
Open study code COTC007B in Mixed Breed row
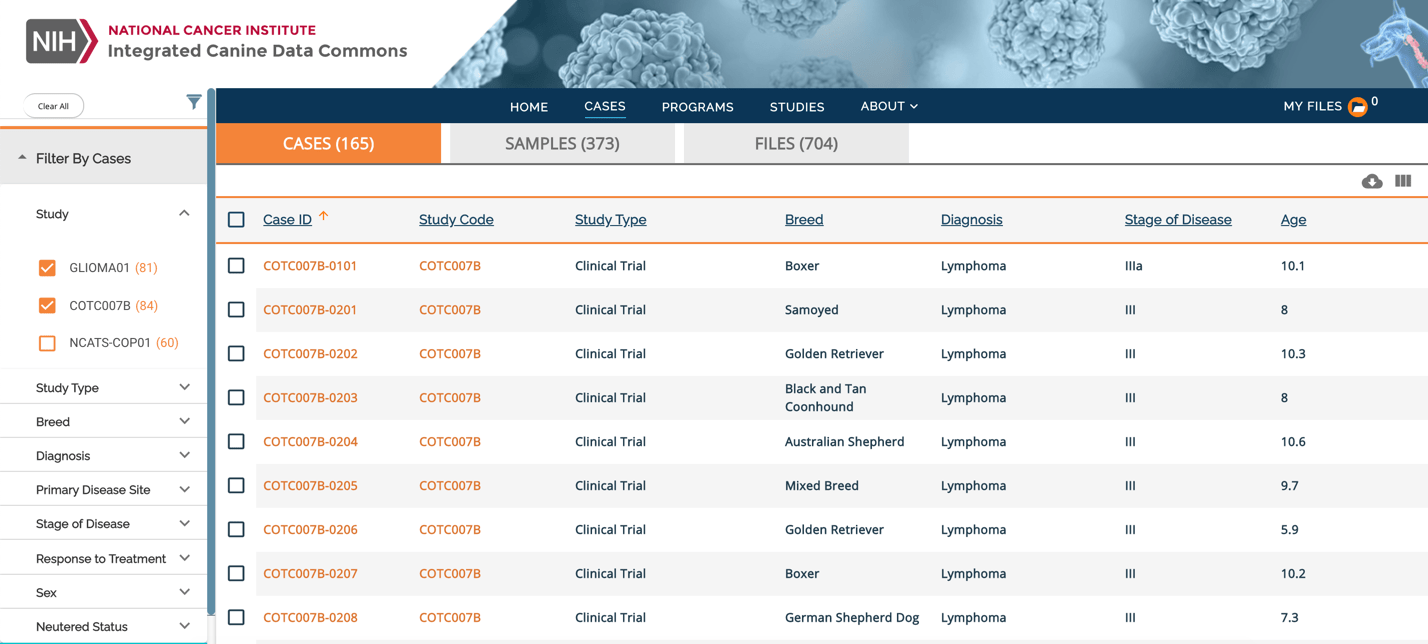coord(450,485)
